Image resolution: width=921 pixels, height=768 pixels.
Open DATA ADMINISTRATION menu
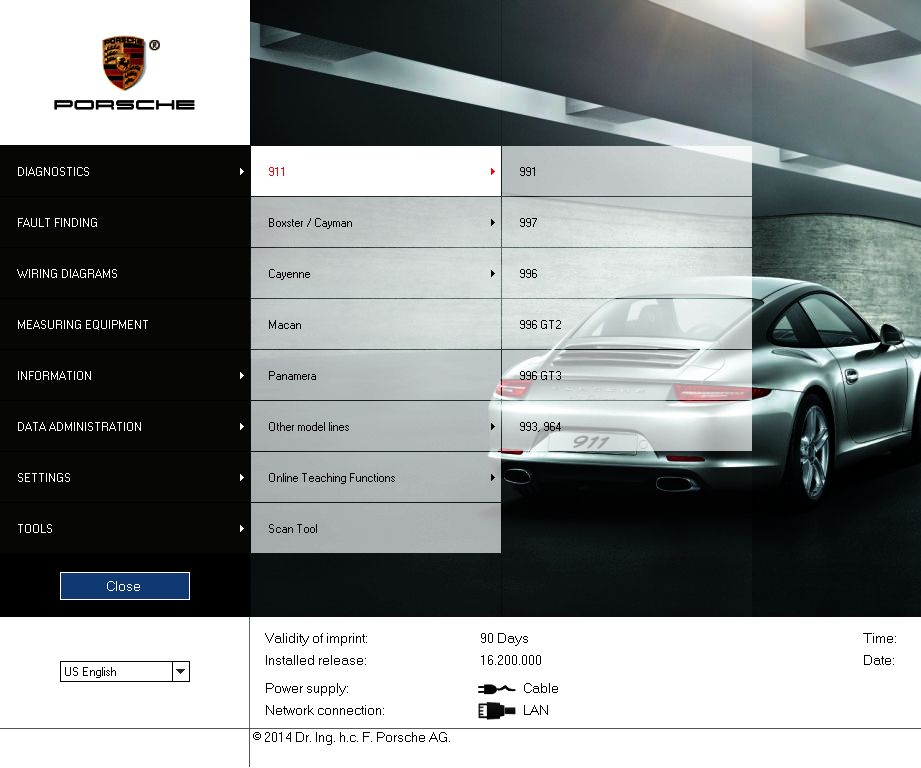(x=125, y=427)
